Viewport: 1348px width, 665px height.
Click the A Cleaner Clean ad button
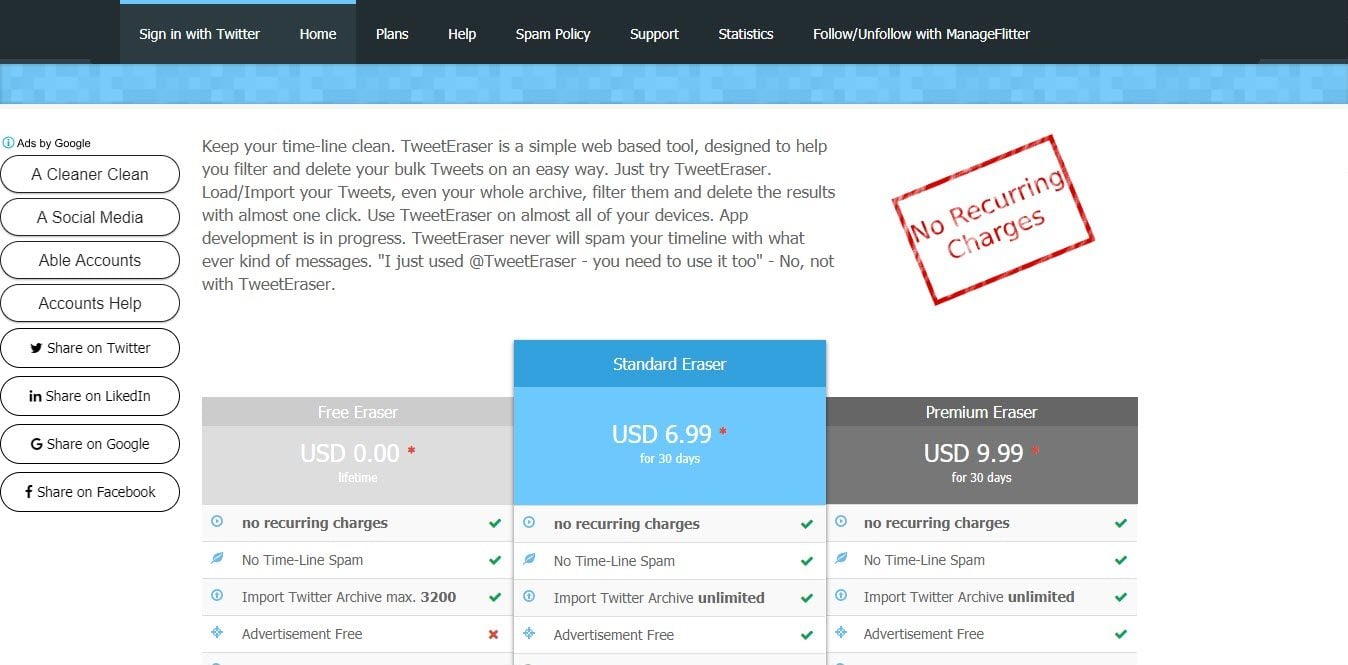pos(90,174)
